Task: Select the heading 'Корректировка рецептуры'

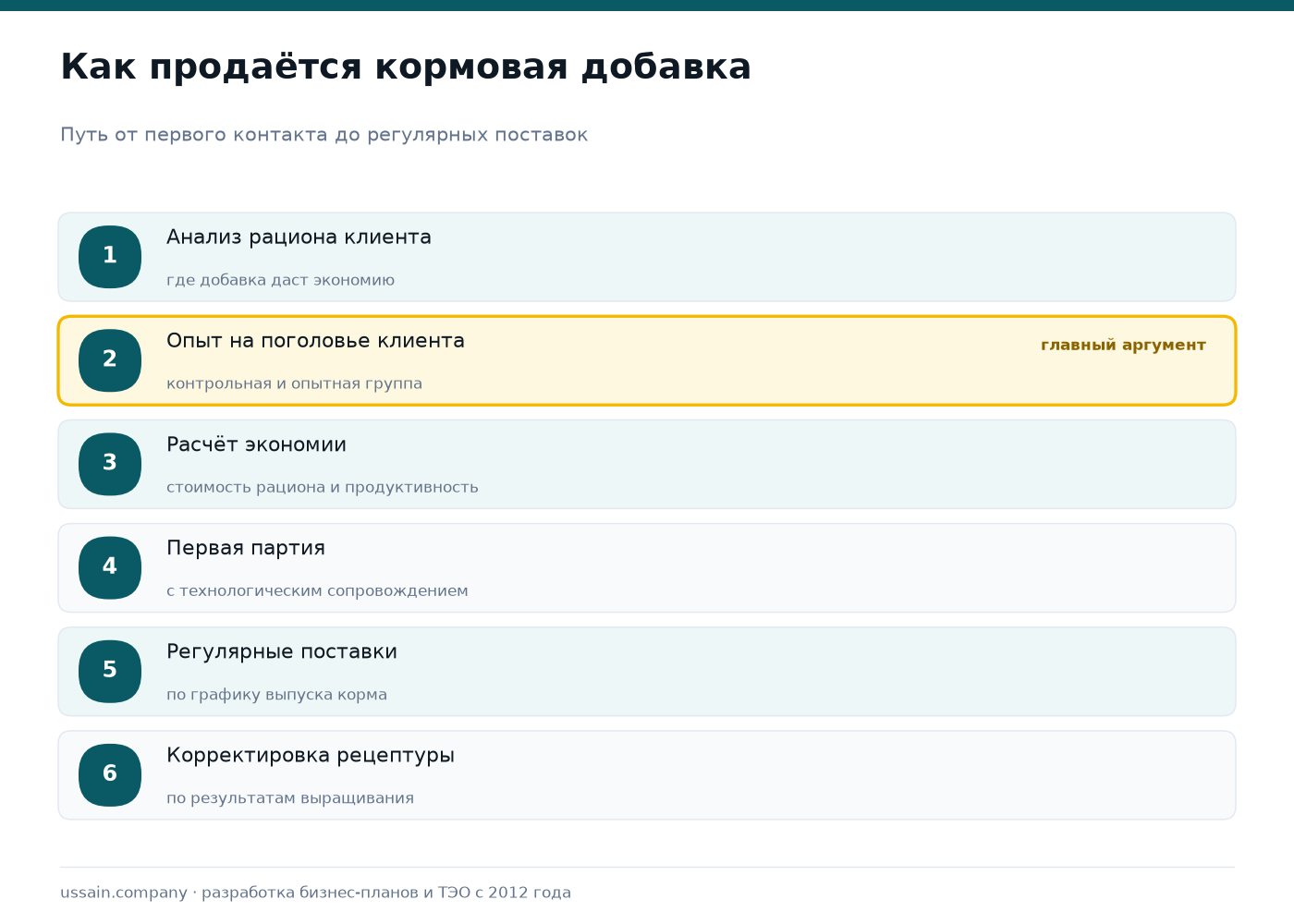Action: coord(311,755)
